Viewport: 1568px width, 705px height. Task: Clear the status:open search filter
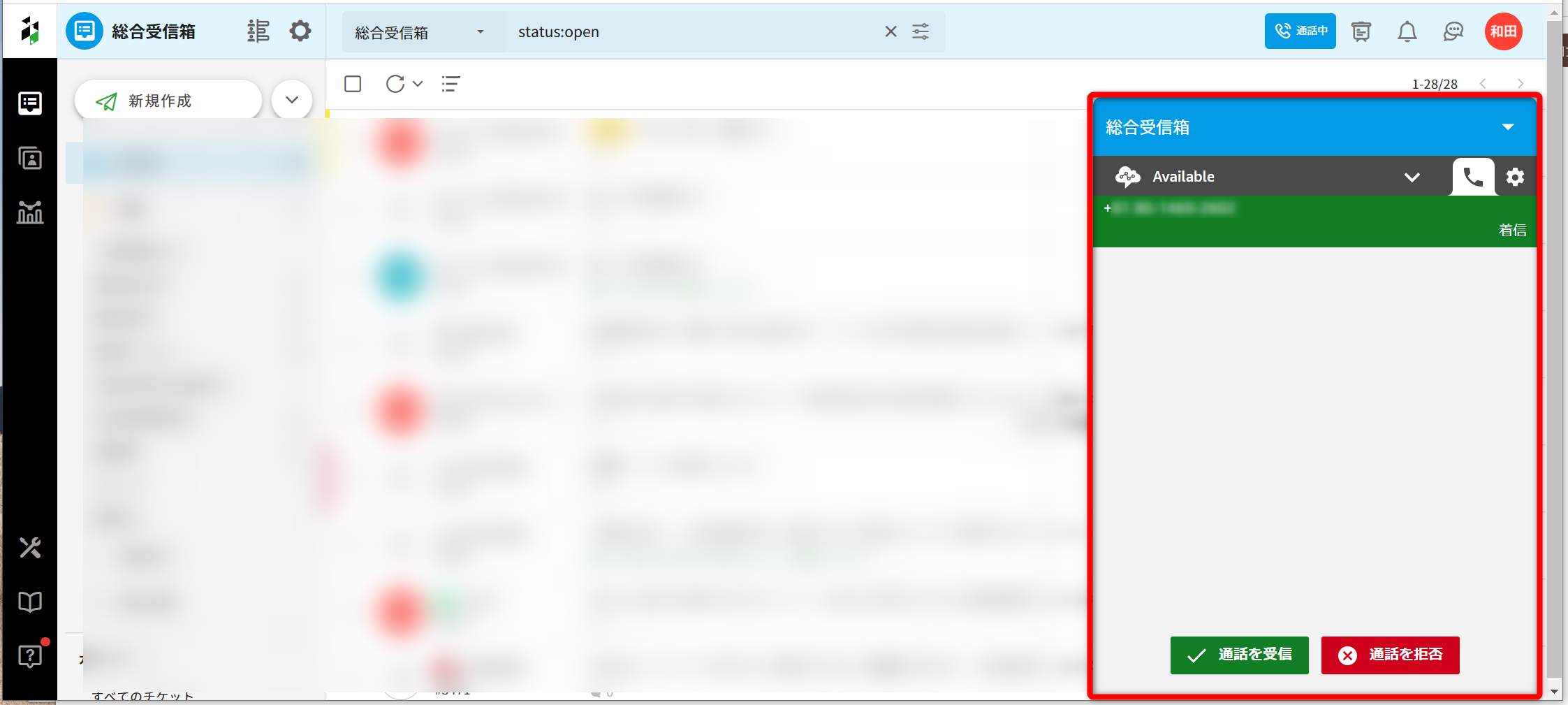tap(891, 31)
